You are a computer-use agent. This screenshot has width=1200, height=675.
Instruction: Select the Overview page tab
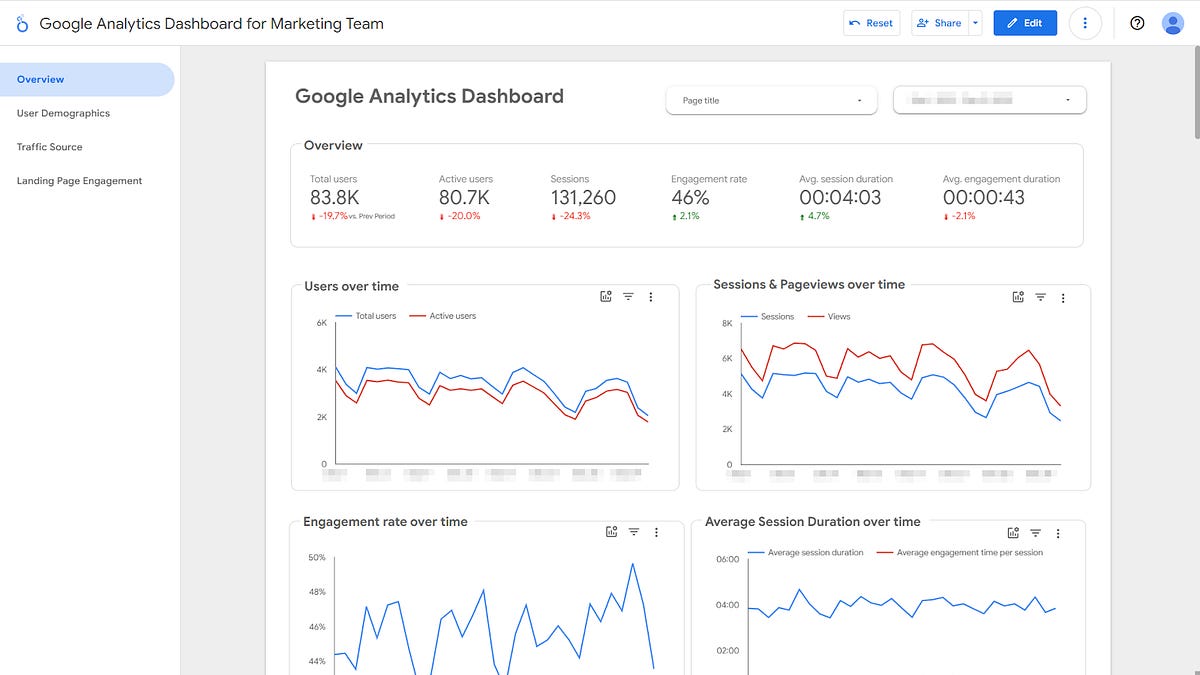click(x=87, y=79)
